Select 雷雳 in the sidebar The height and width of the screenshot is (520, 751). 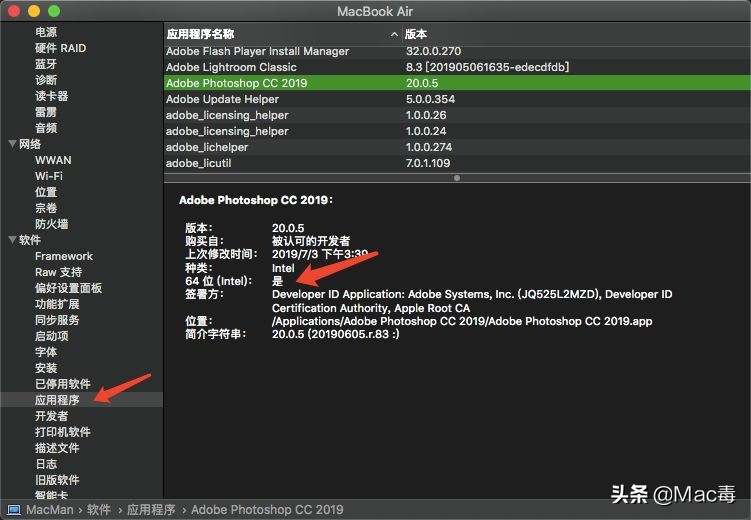[46, 112]
